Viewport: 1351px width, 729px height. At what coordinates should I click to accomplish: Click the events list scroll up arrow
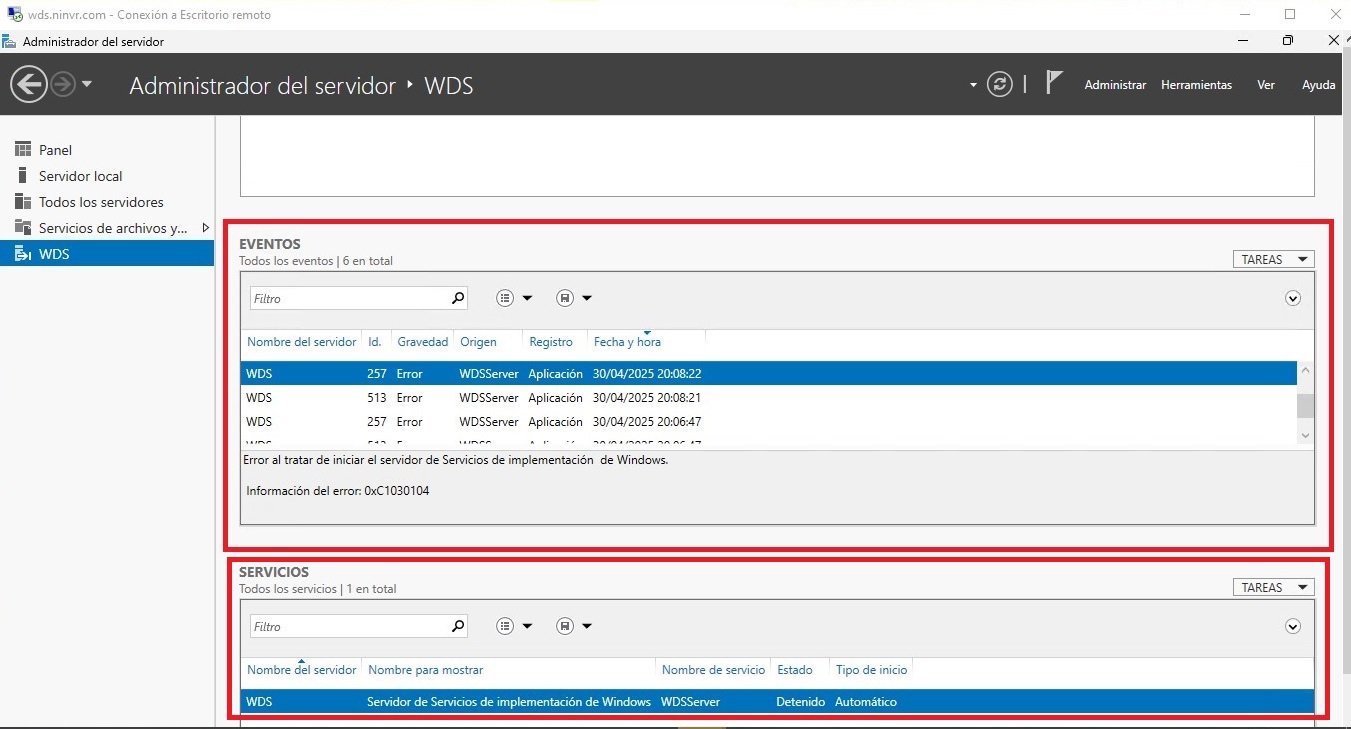pyautogui.click(x=1305, y=371)
